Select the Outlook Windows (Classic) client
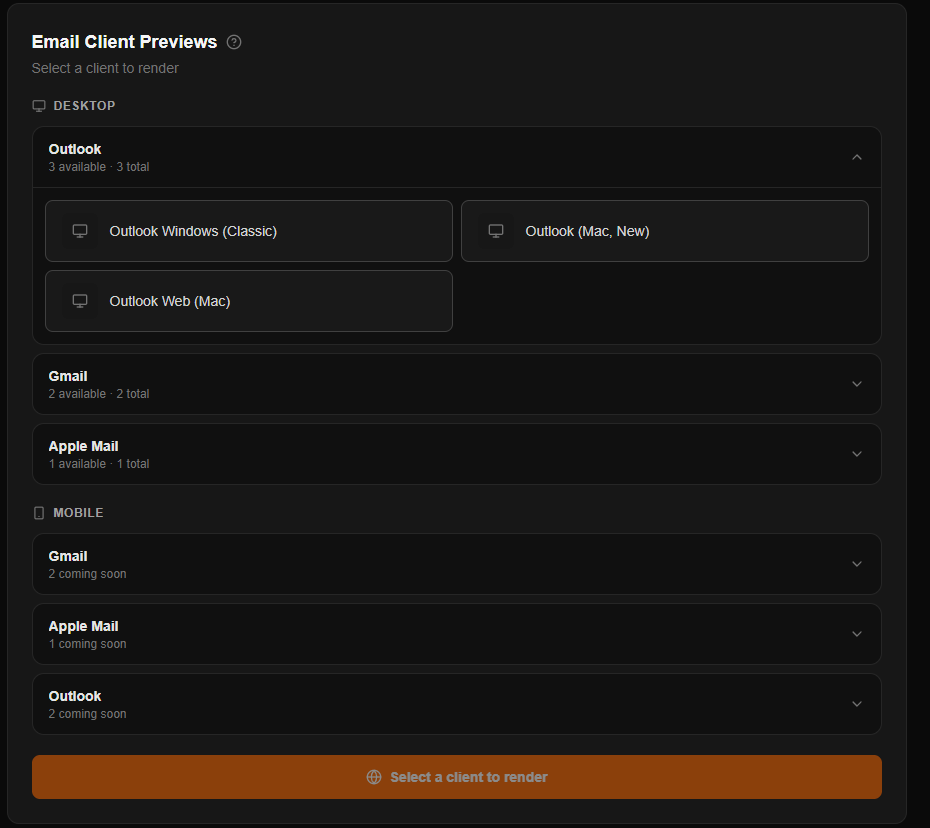Viewport: 930px width, 828px height. click(x=249, y=231)
